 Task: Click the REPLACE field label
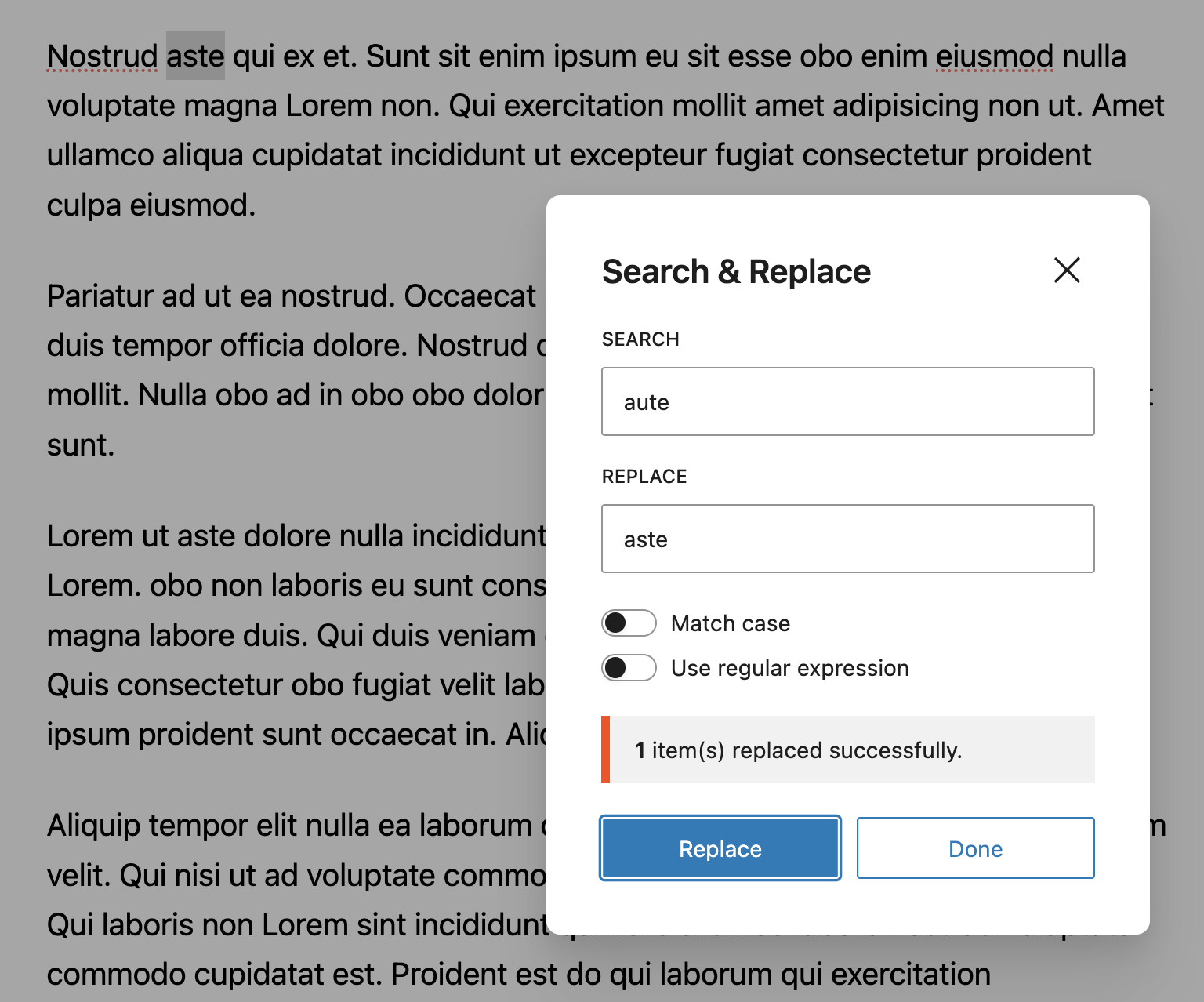644,477
